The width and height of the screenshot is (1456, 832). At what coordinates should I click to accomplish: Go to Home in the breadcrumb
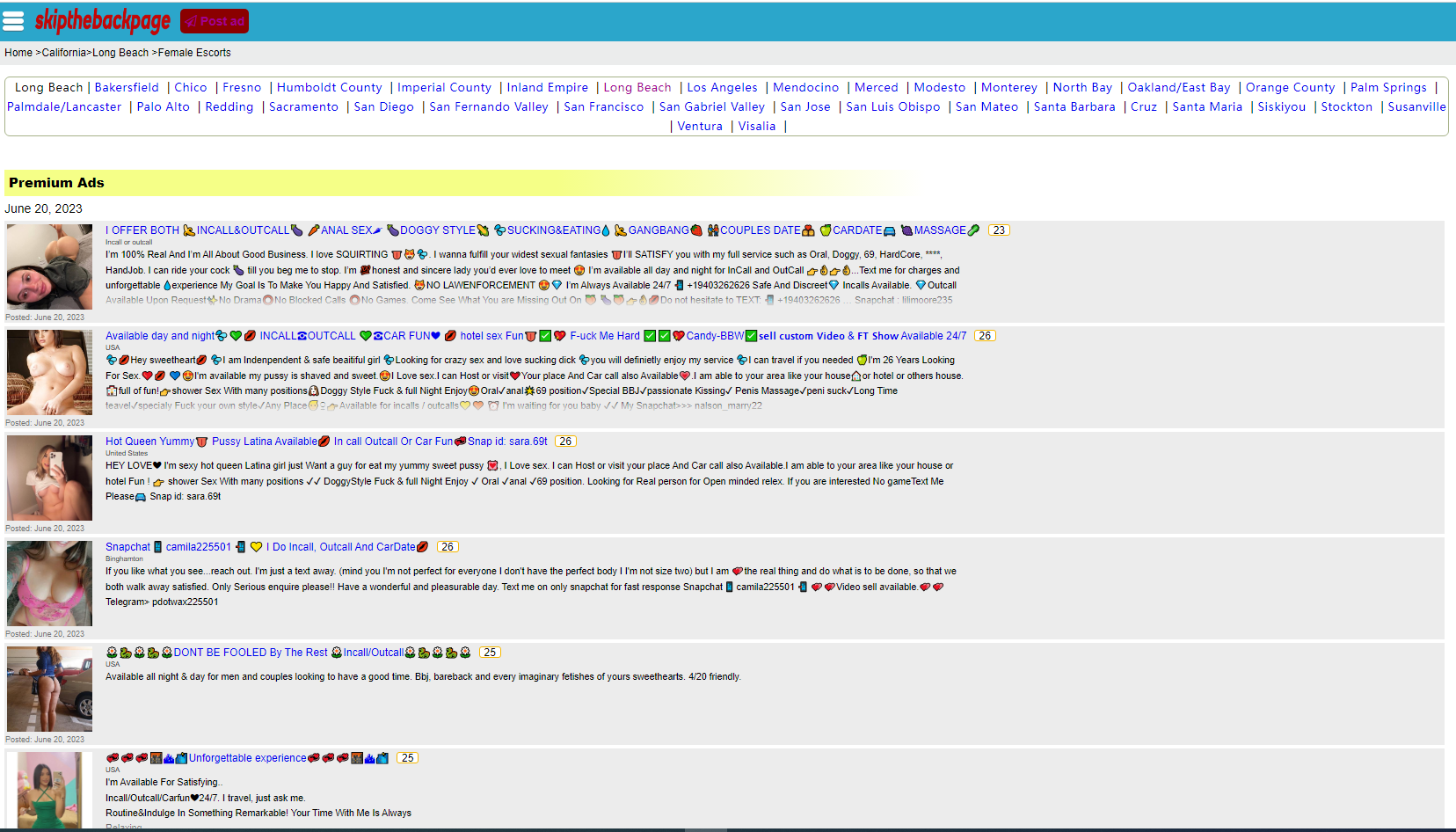(x=18, y=53)
